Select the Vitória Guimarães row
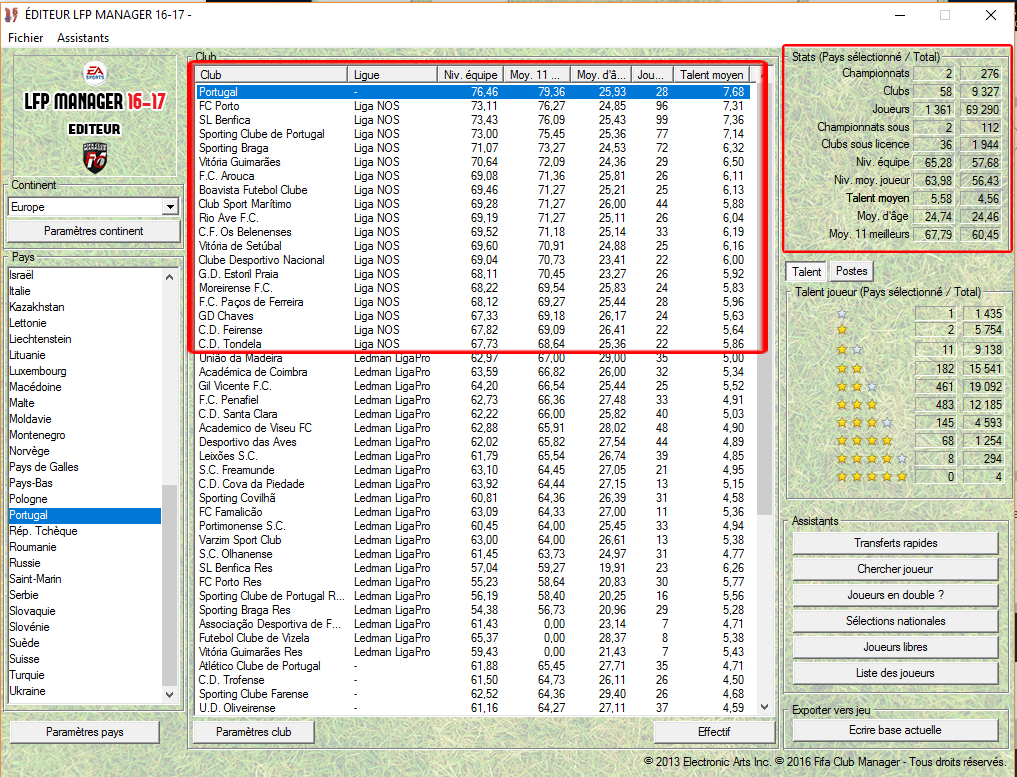Image resolution: width=1017 pixels, height=777 pixels. coord(473,162)
